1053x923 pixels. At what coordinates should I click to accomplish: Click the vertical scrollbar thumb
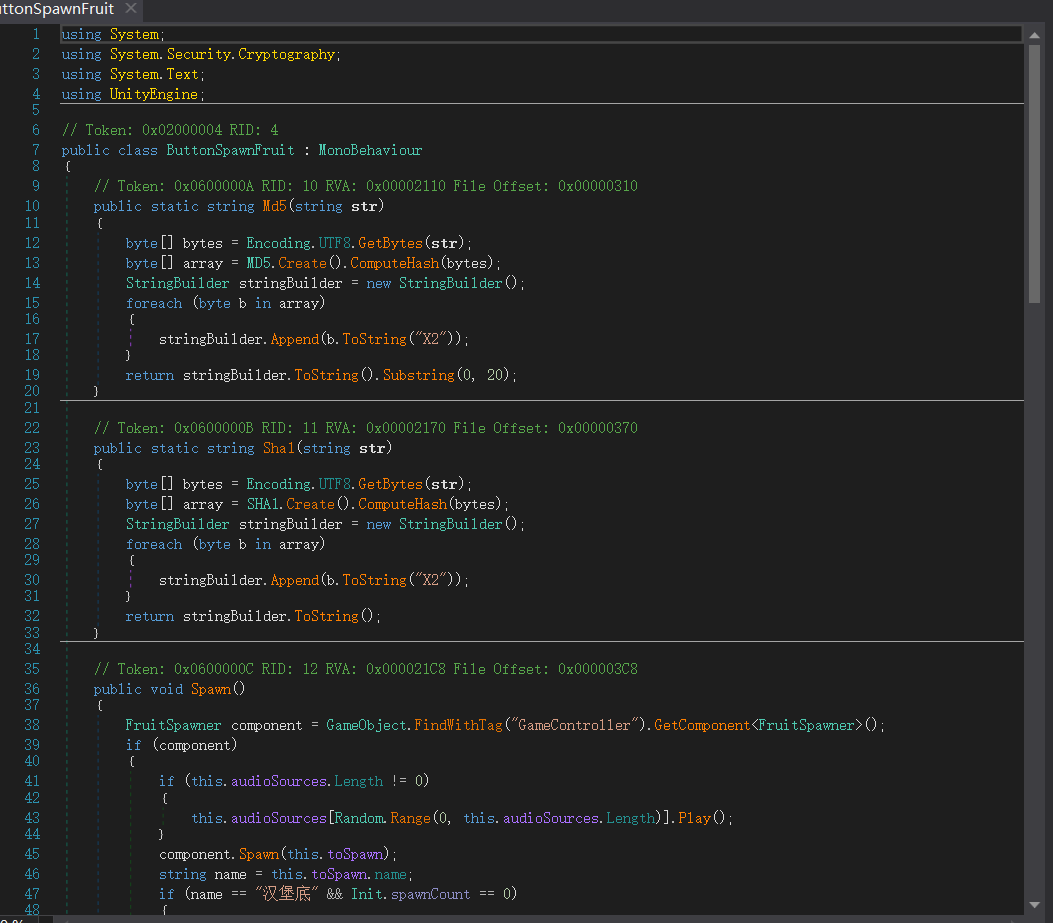pos(1035,175)
